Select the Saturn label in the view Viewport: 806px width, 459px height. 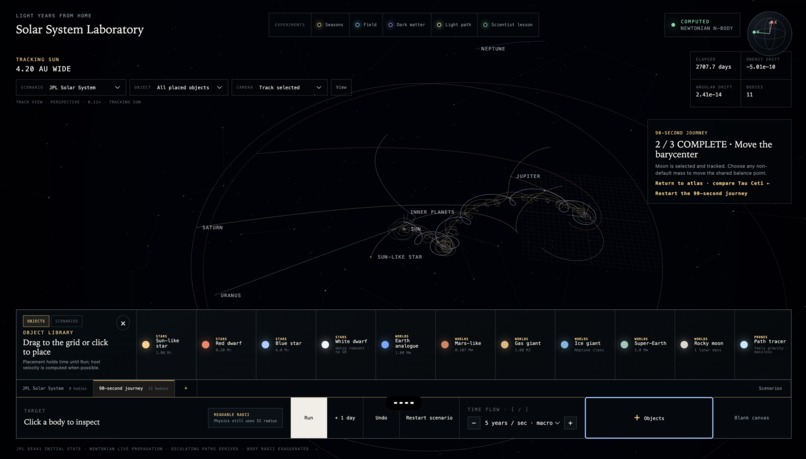point(212,228)
